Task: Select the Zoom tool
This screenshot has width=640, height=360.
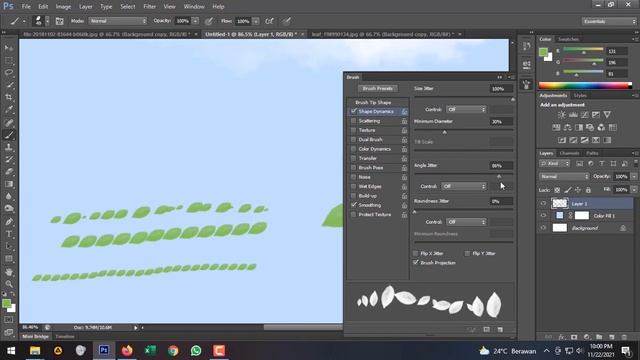Action: coord(9,284)
